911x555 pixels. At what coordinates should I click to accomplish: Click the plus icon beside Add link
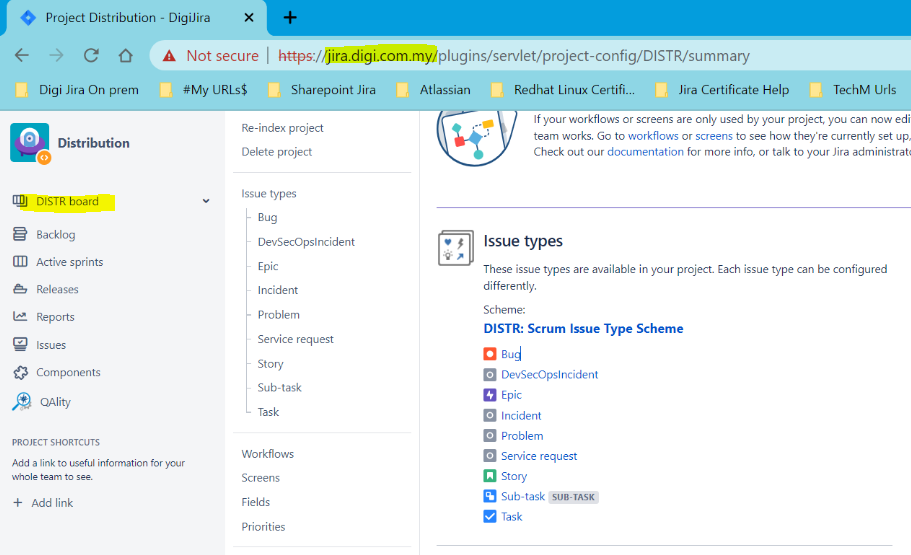18,503
